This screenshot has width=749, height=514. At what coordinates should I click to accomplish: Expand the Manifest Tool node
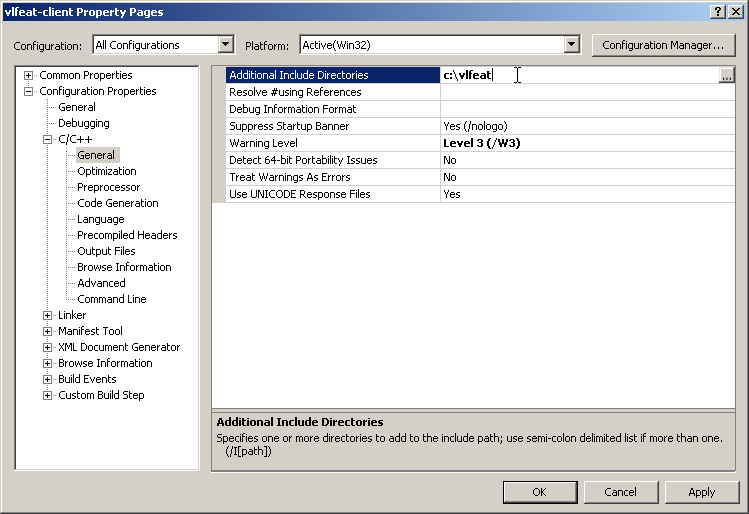click(47, 332)
